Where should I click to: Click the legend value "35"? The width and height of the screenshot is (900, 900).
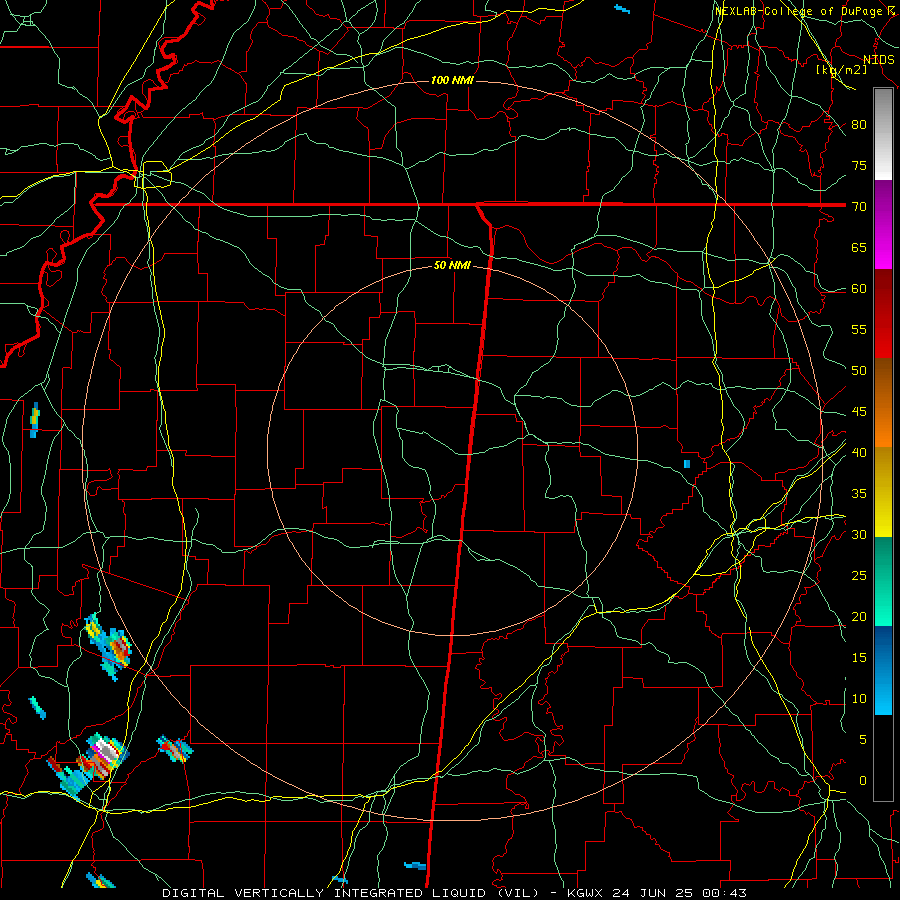click(859, 494)
